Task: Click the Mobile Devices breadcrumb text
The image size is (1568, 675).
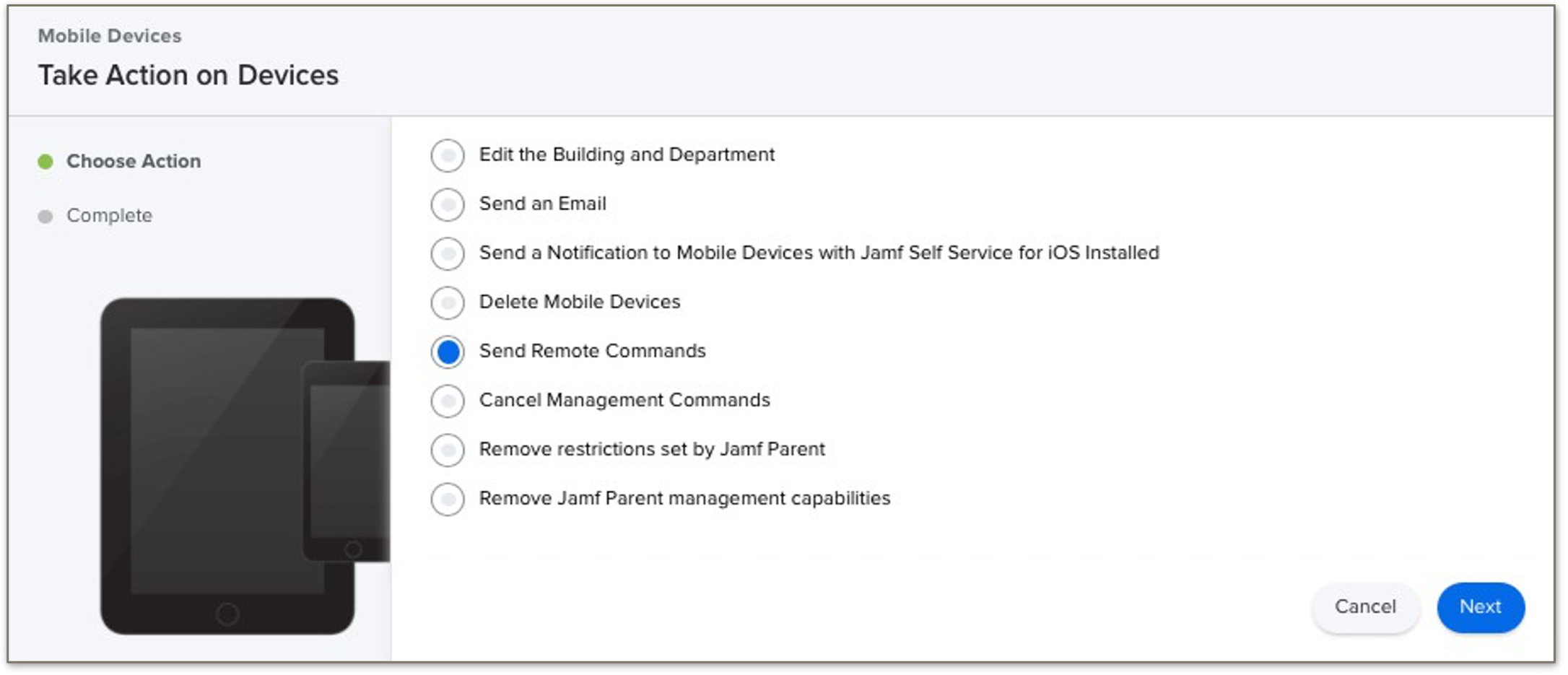Action: (x=110, y=36)
